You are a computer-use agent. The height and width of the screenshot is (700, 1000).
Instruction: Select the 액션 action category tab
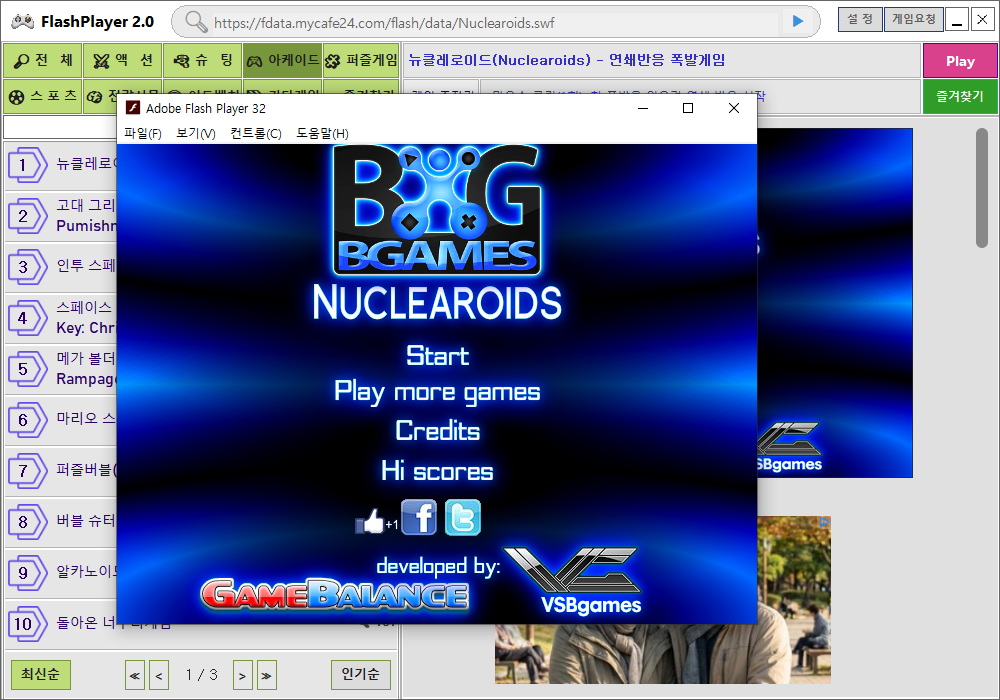coord(122,61)
